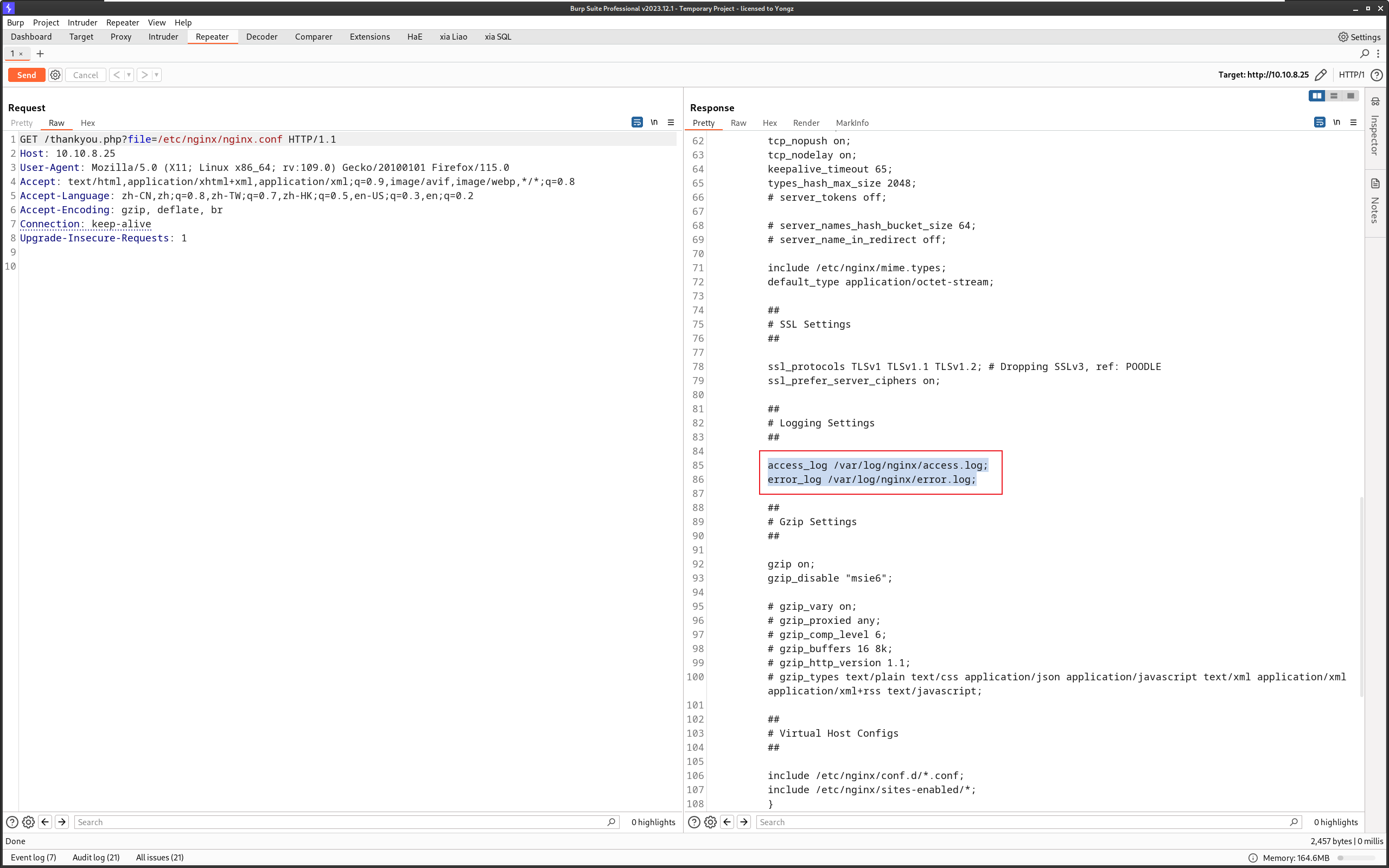Switch request view to Pretty

tap(22, 124)
